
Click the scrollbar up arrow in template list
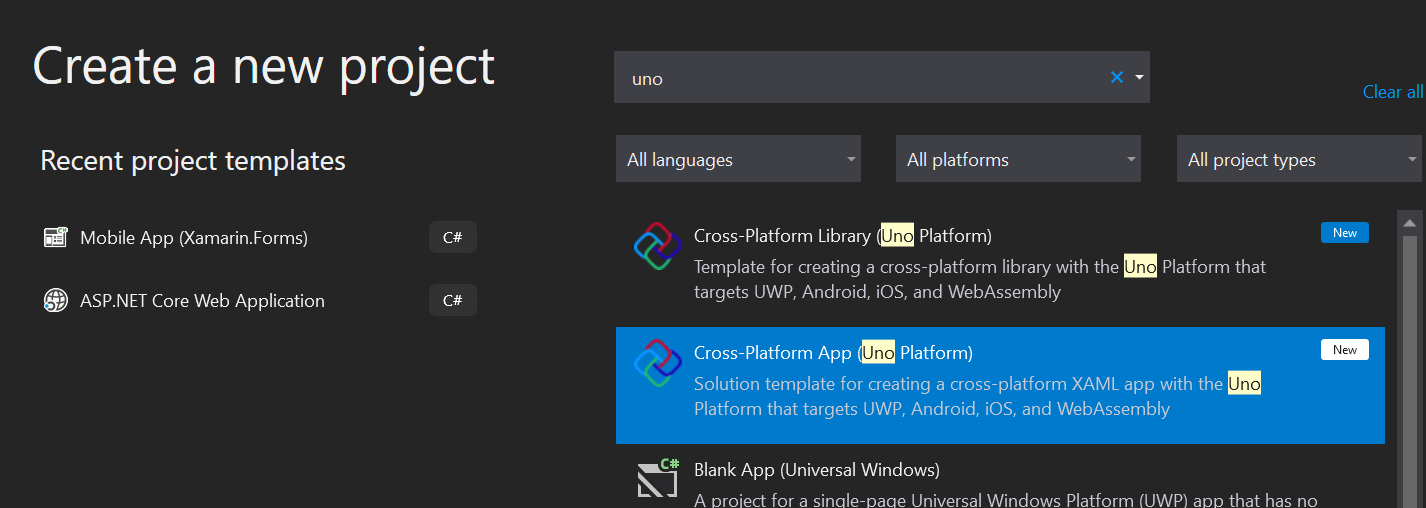1410,222
